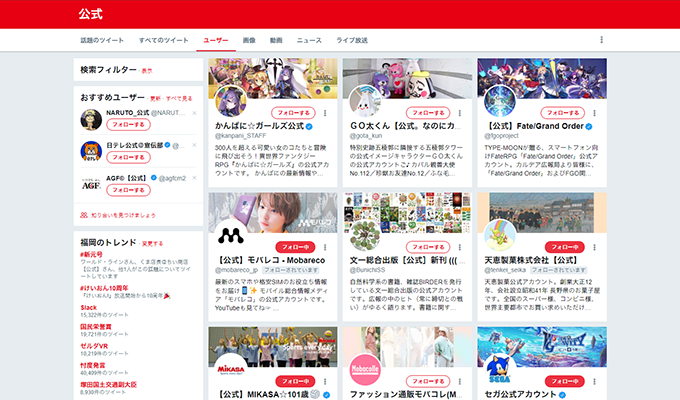680x400 pixels.
Task: Switch to すべてのツイート tab
Action: coord(163,40)
